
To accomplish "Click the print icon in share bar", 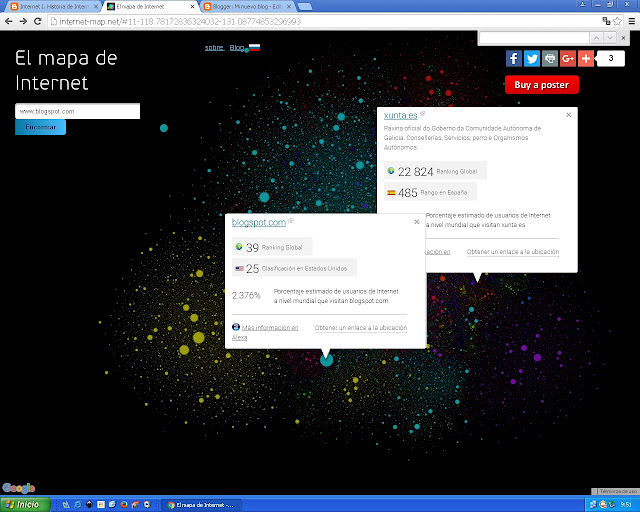I will 549,58.
